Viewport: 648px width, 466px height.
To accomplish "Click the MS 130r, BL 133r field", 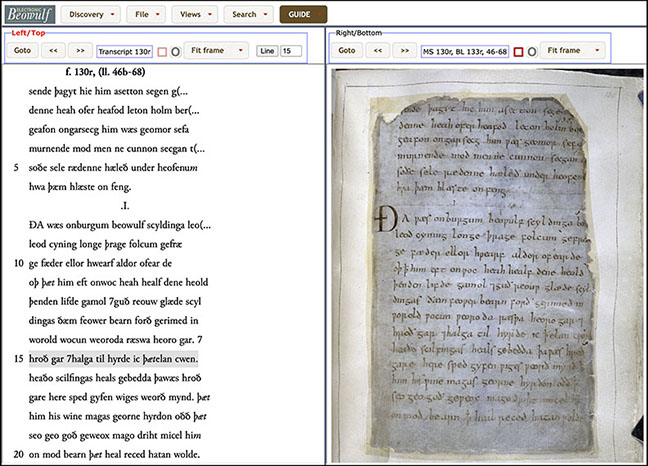I will (x=465, y=52).
